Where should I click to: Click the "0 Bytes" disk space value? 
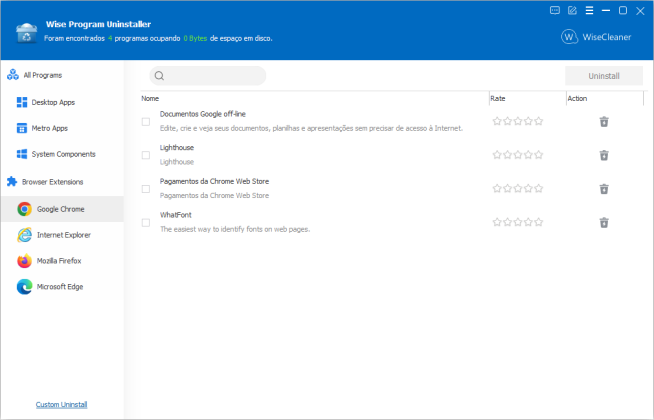click(x=195, y=38)
